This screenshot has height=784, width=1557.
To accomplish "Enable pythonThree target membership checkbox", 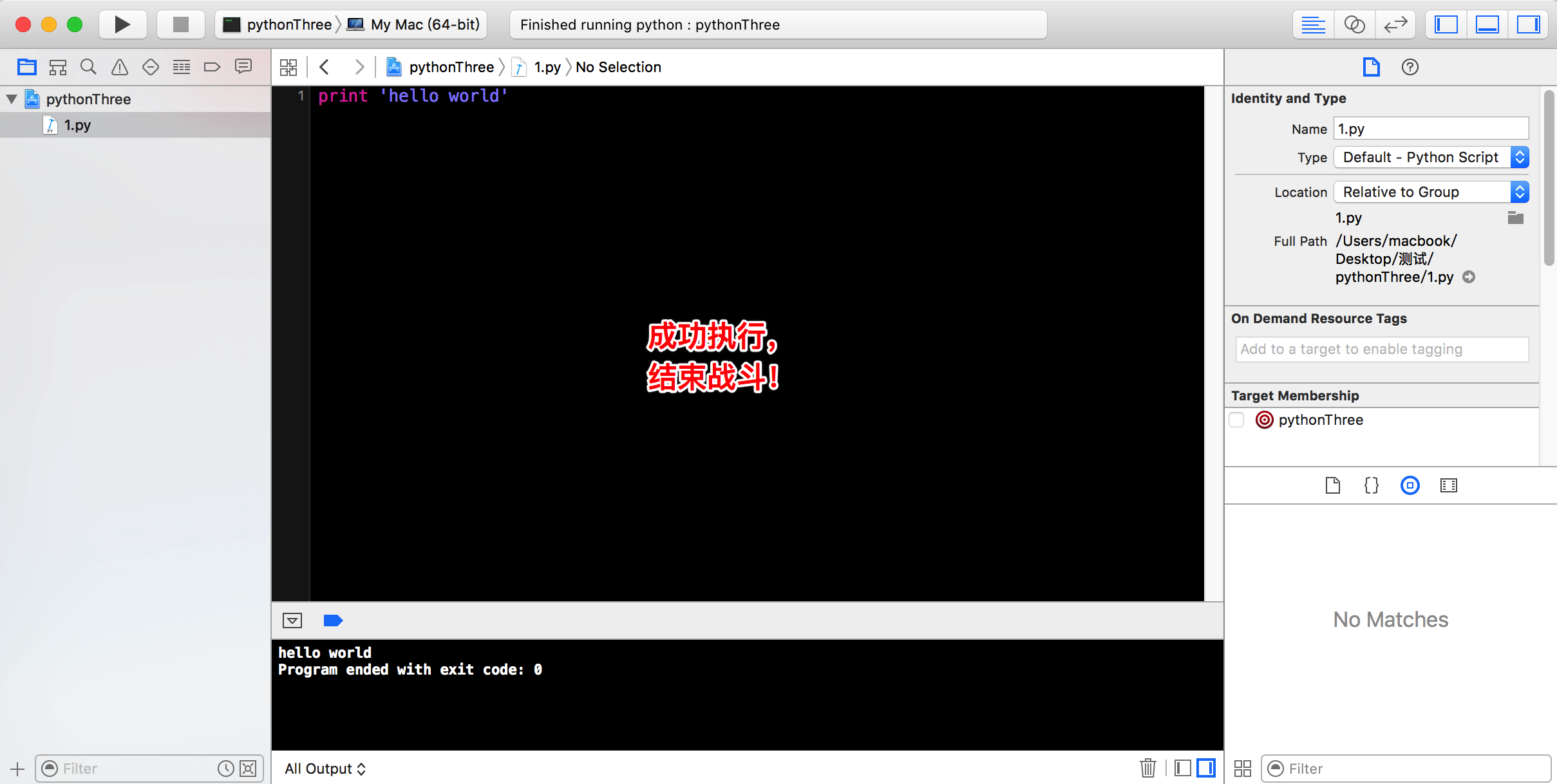I will coord(1236,420).
